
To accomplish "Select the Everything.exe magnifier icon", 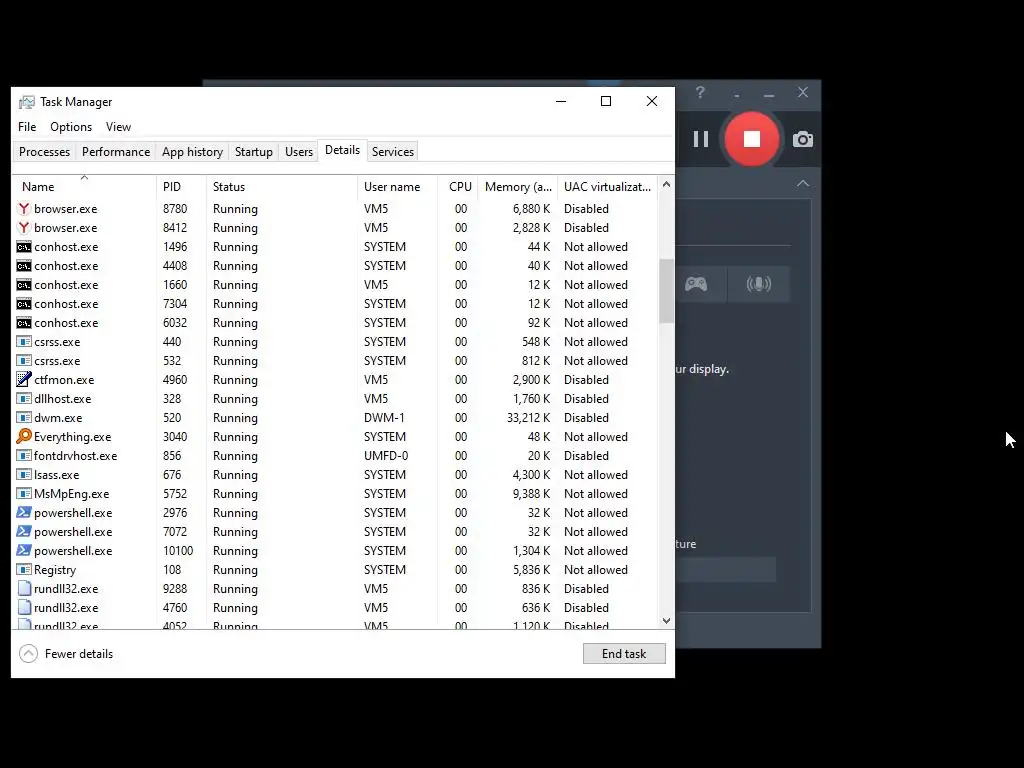I will click(24, 436).
